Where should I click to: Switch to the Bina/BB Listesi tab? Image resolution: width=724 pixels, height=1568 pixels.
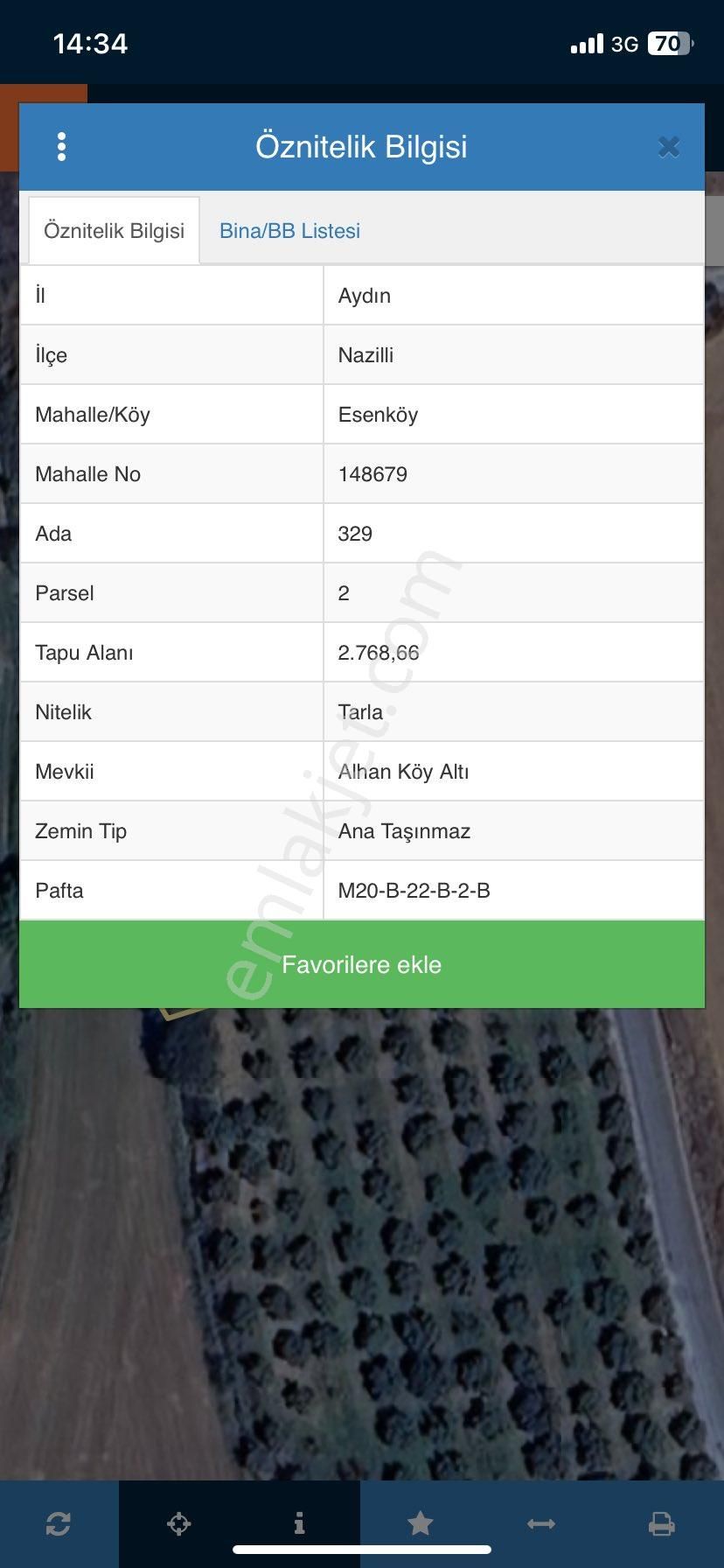[x=289, y=231]
